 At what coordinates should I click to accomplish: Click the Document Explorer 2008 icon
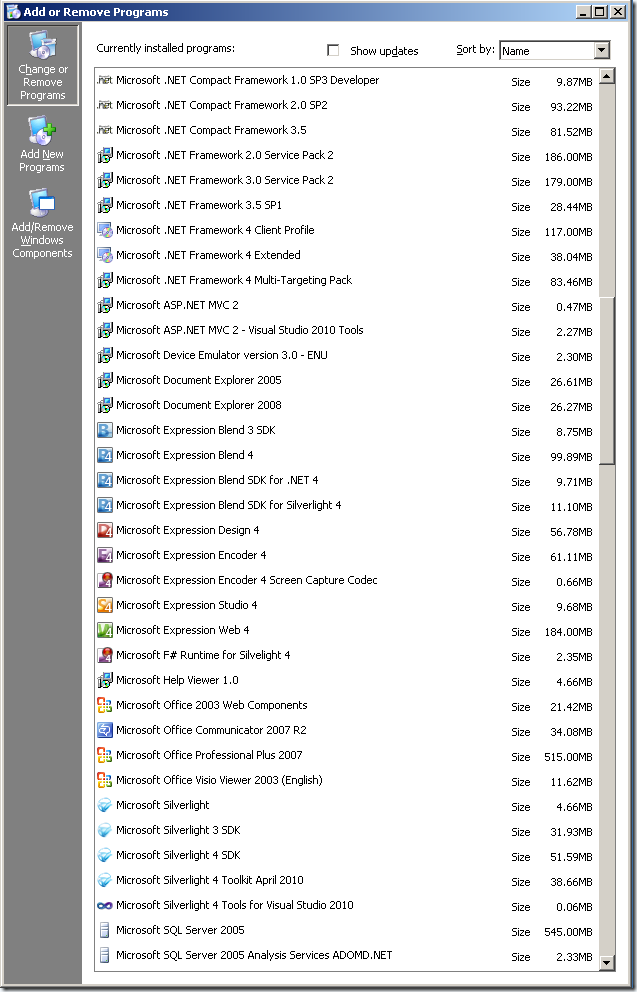pyautogui.click(x=104, y=405)
